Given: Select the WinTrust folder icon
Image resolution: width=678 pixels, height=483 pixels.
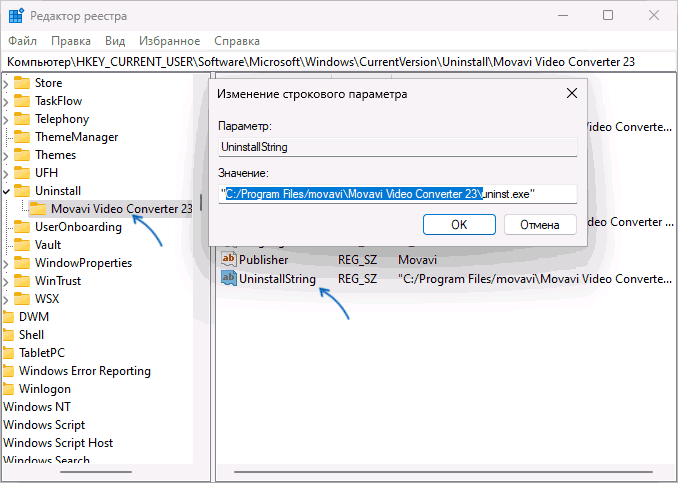Looking at the screenshot, I should coord(22,281).
